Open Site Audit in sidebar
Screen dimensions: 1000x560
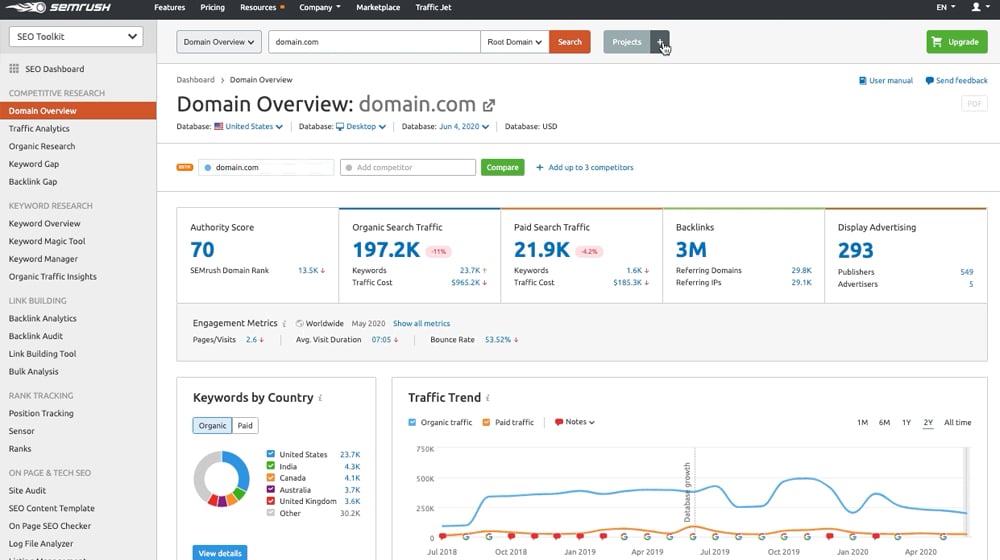(27, 490)
